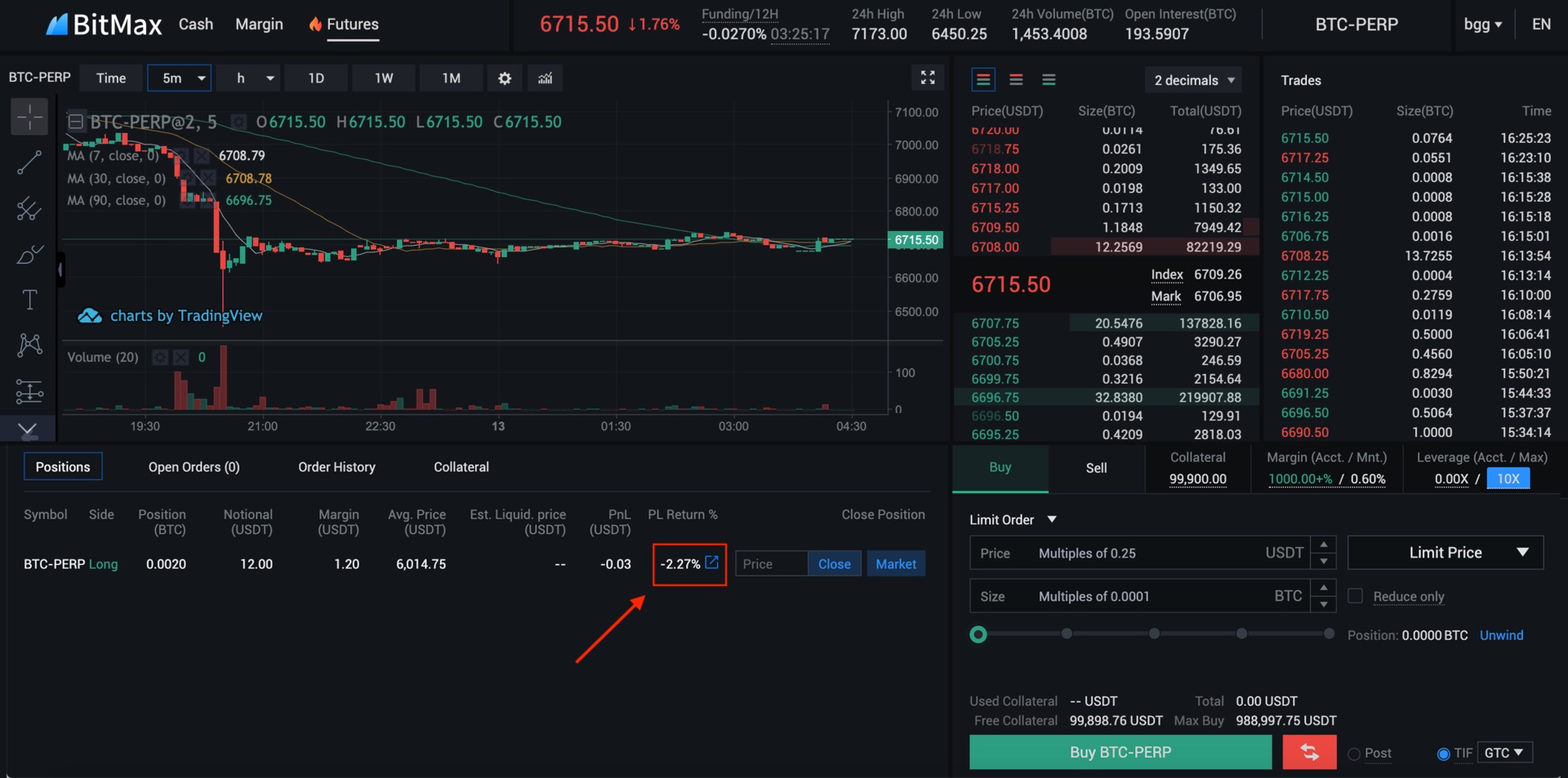The width and height of the screenshot is (1568, 778).
Task: Click the position size slider start handle
Action: [x=978, y=634]
